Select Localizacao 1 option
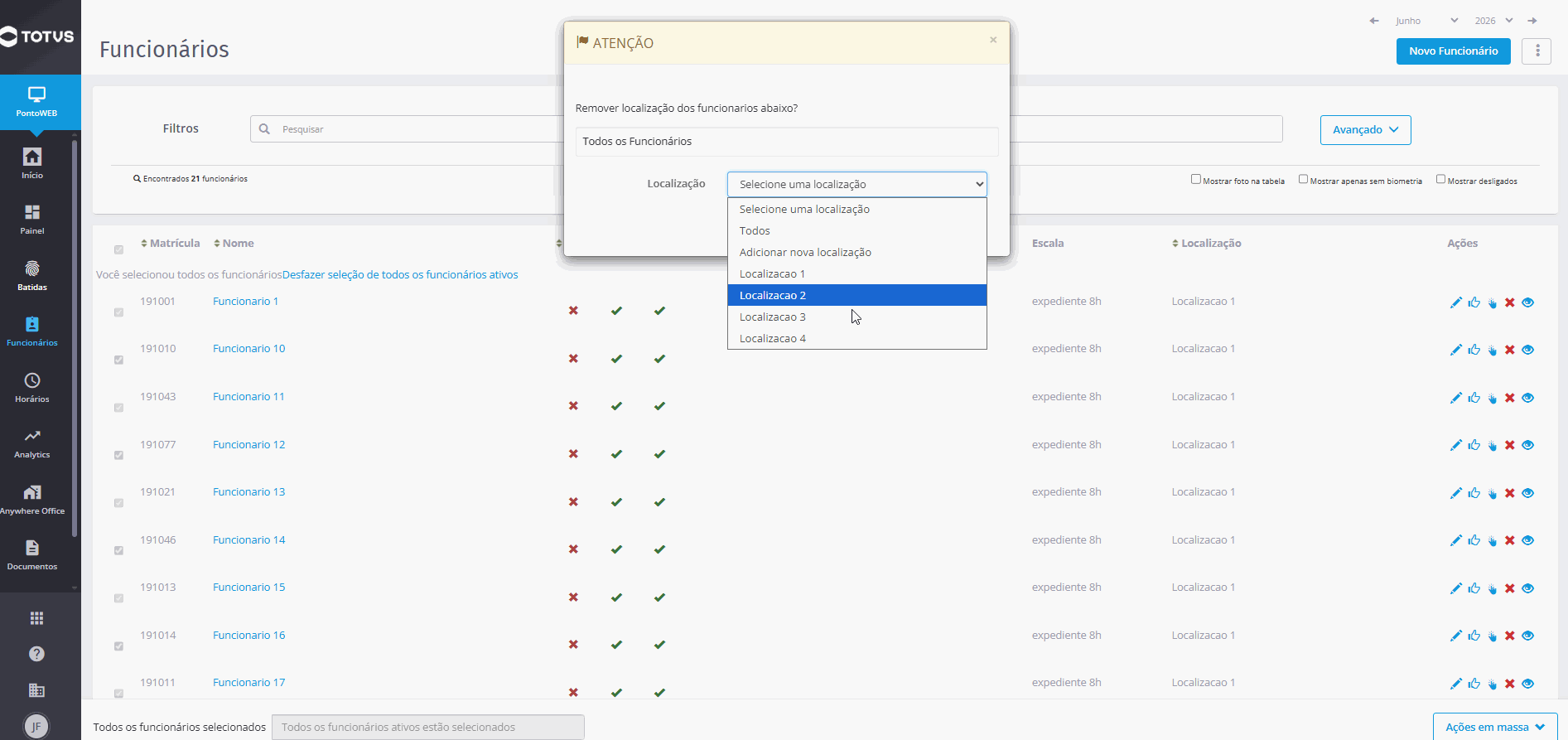This screenshot has height=740, width=1568. (x=857, y=273)
